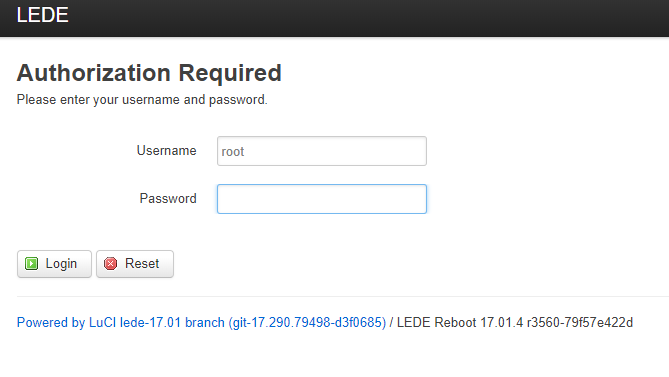Click the green arrow icon on Login

click(x=32, y=264)
